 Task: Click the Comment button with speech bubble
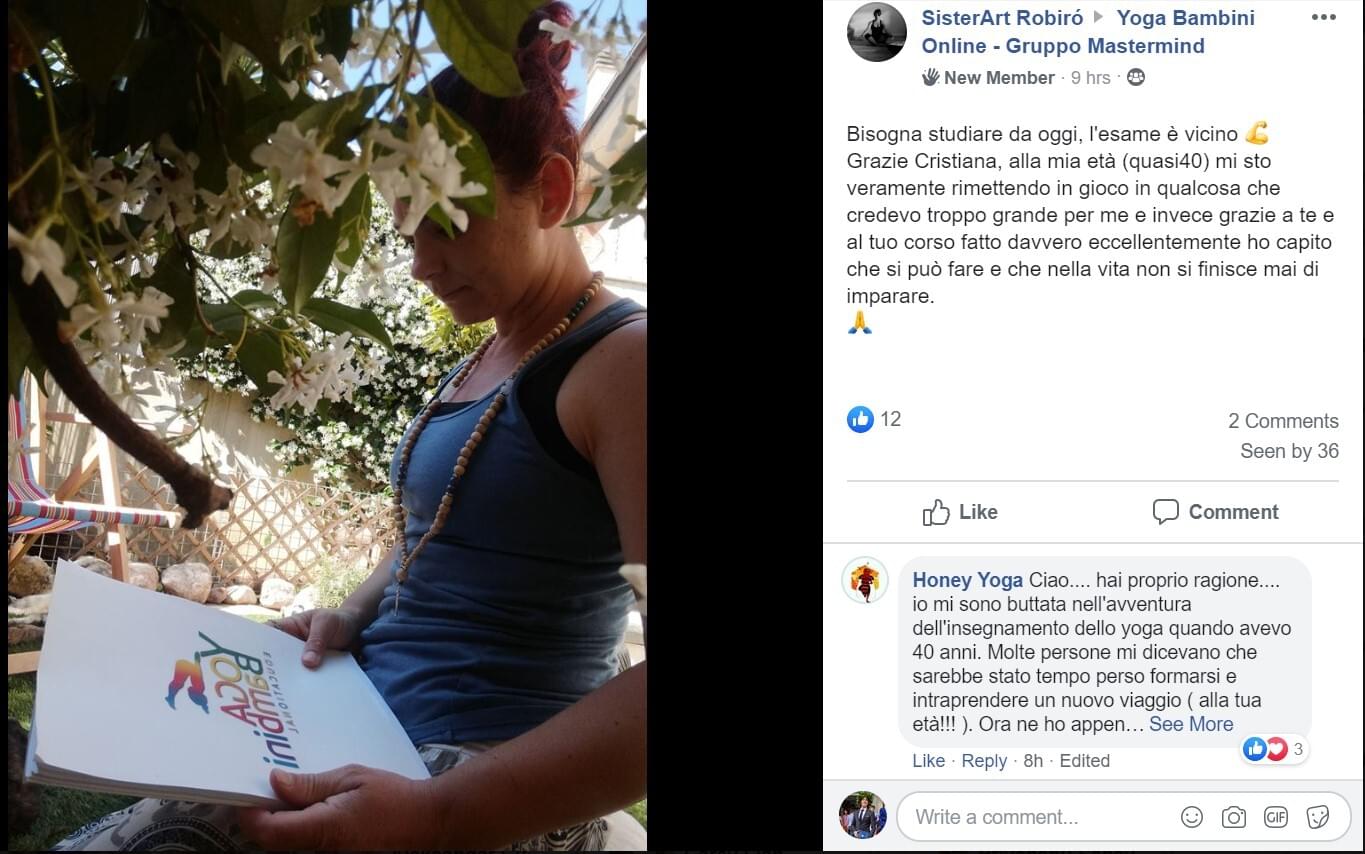coord(1215,512)
